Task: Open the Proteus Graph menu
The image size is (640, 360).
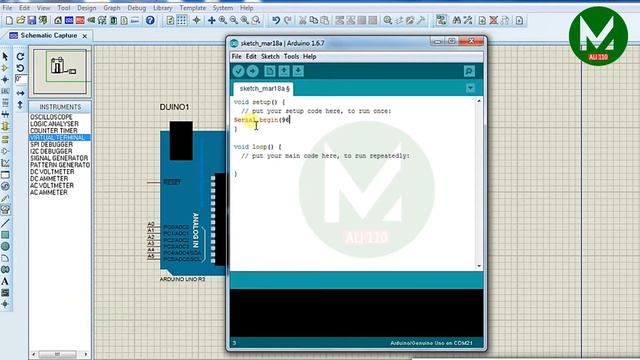Action: (111, 8)
